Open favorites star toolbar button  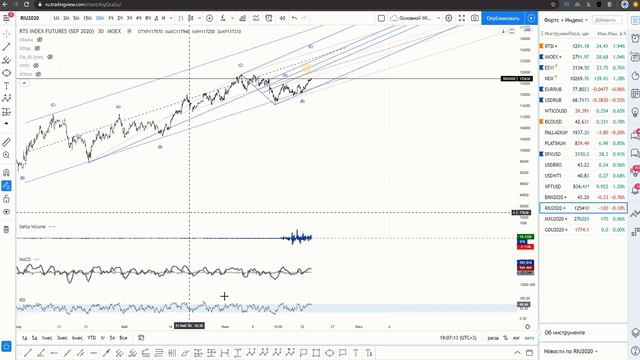coord(6,347)
